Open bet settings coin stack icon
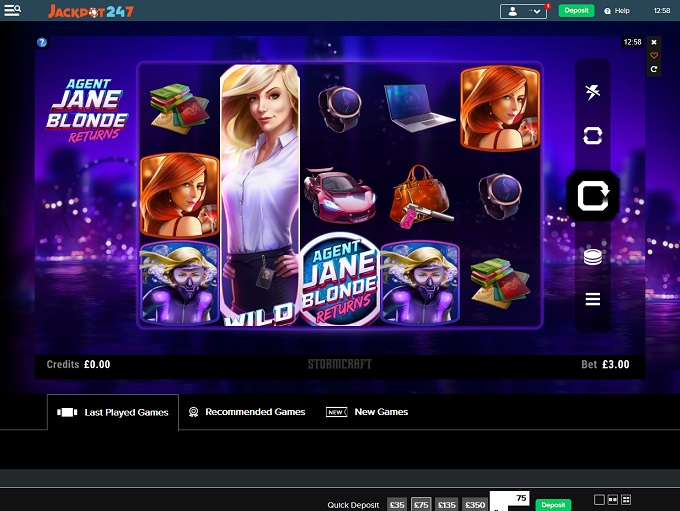 pos(593,256)
